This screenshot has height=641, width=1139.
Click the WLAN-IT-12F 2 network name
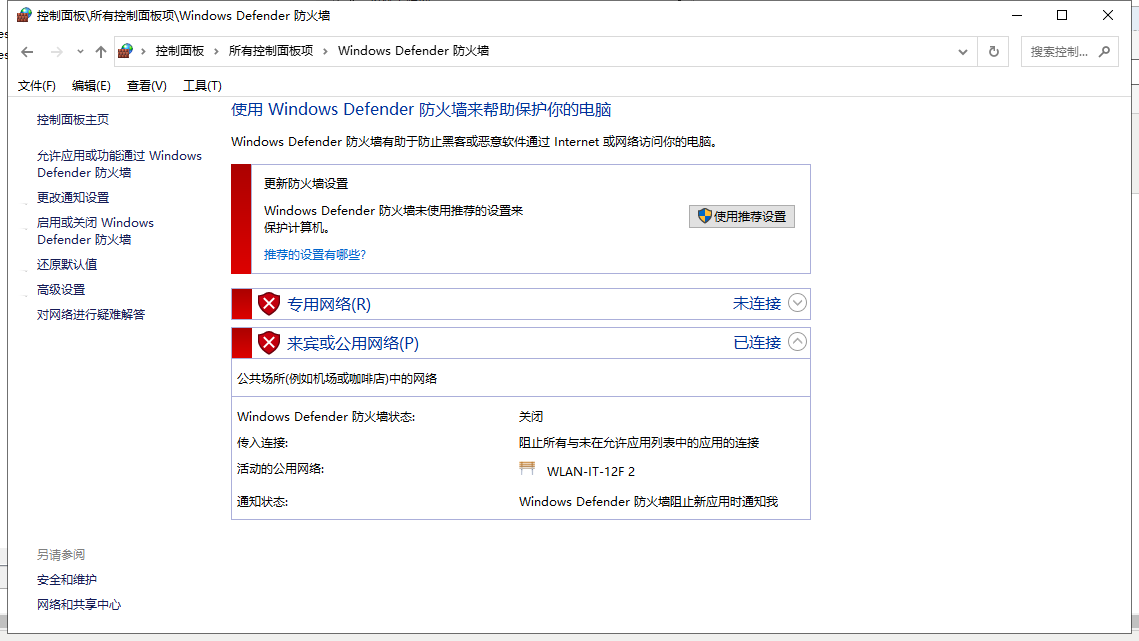pos(591,472)
